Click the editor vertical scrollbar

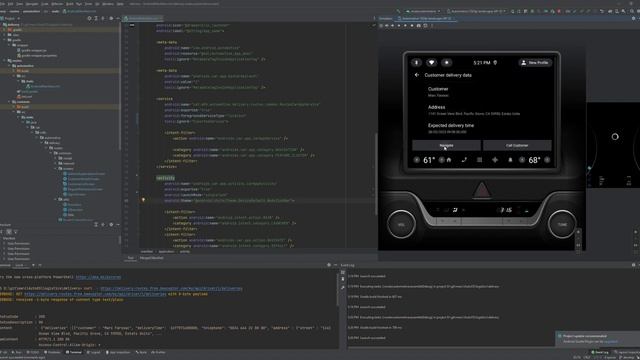click(376, 174)
